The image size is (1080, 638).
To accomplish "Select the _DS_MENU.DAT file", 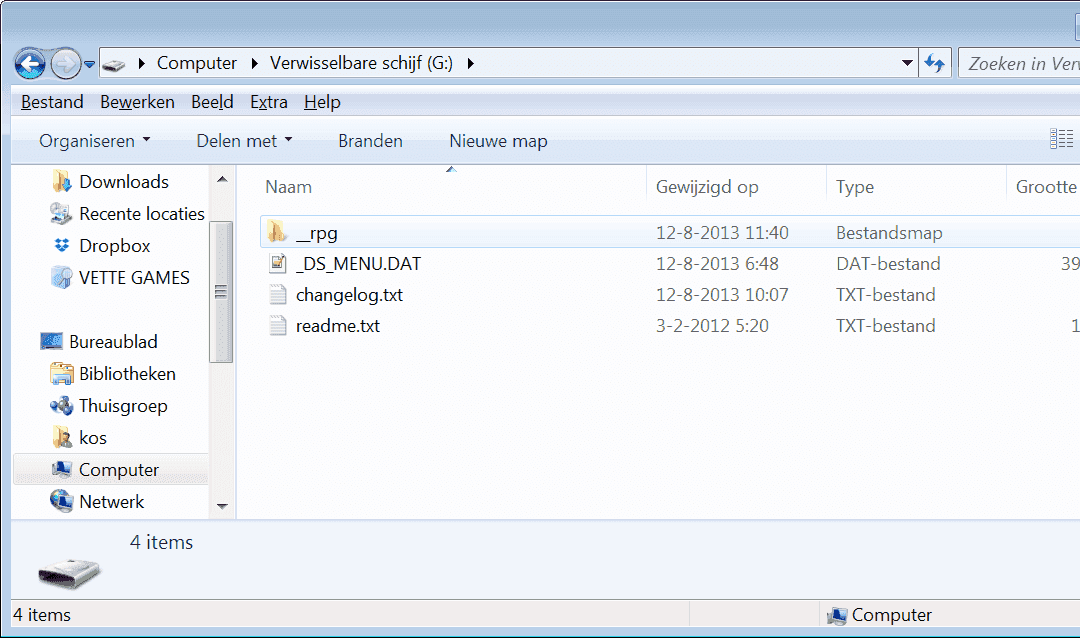I will coord(358,264).
